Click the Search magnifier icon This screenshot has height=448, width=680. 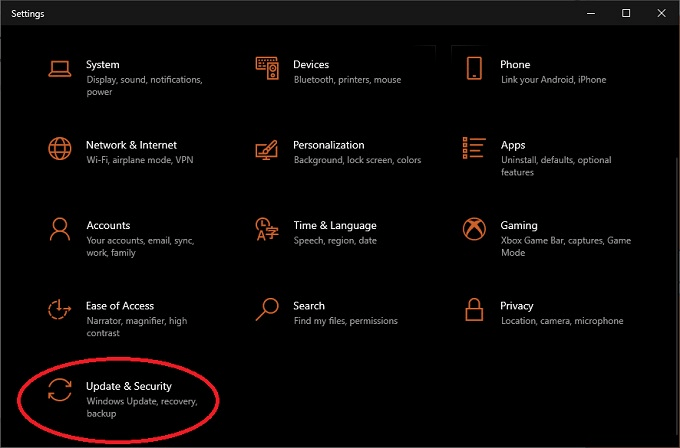pos(266,310)
